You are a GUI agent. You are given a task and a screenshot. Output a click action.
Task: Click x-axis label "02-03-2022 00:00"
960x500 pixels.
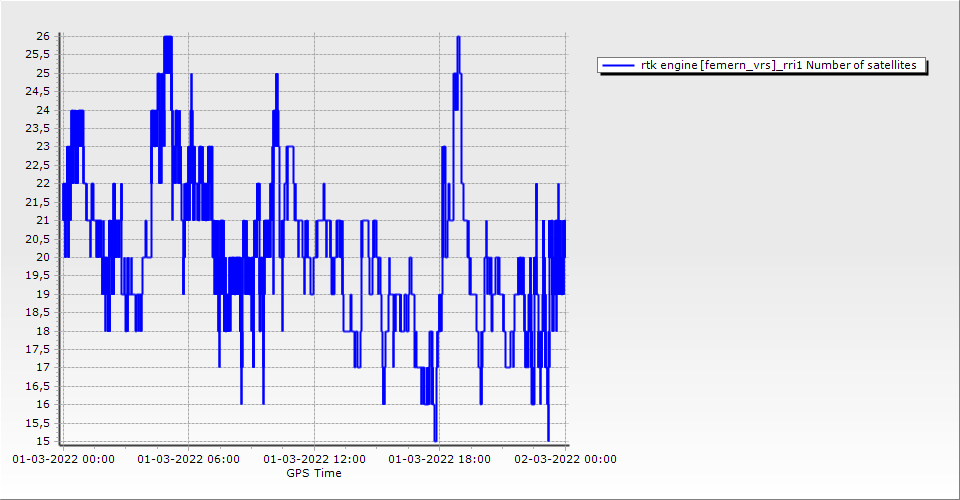(565, 460)
